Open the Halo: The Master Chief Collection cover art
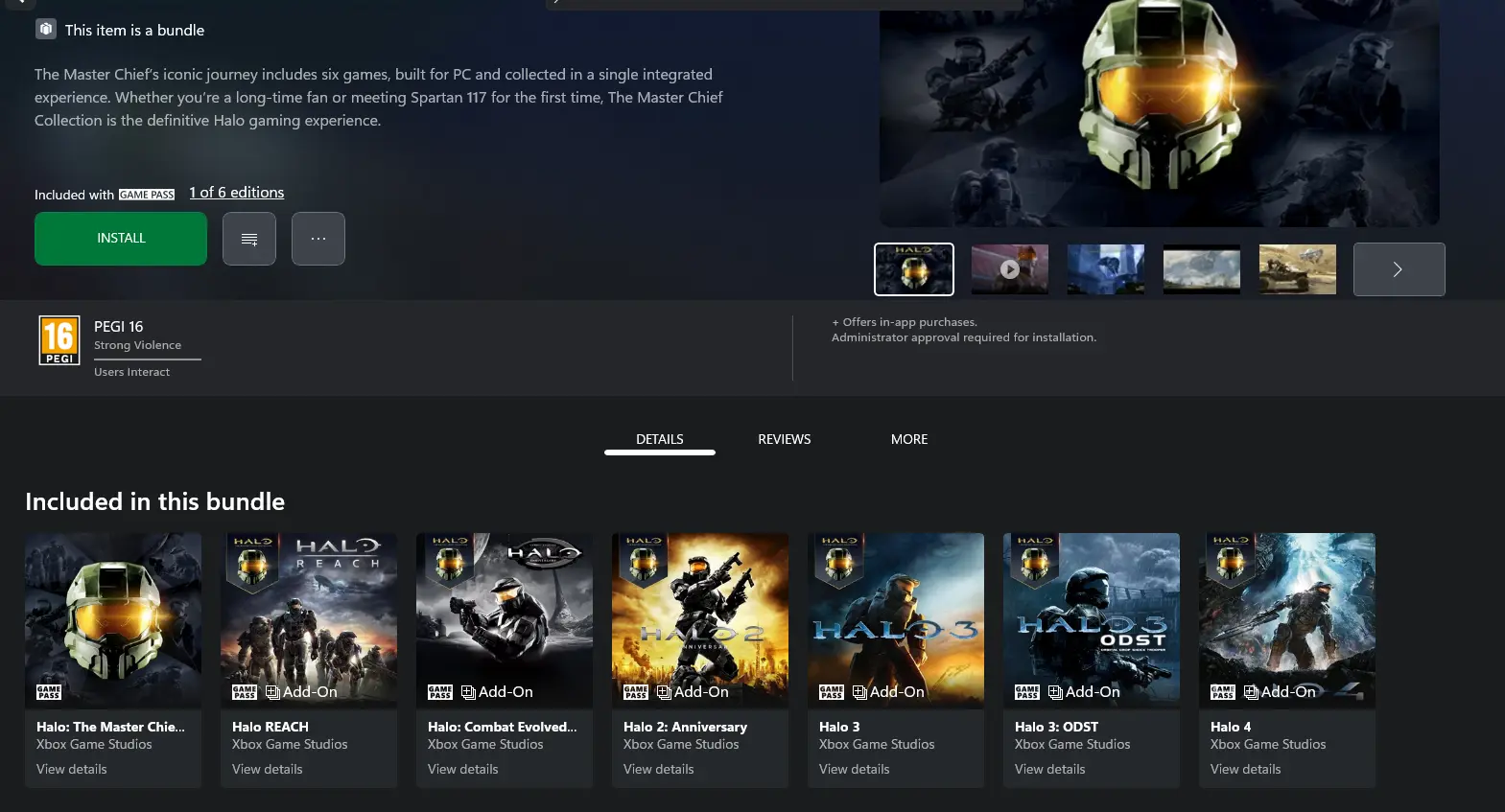 point(113,620)
